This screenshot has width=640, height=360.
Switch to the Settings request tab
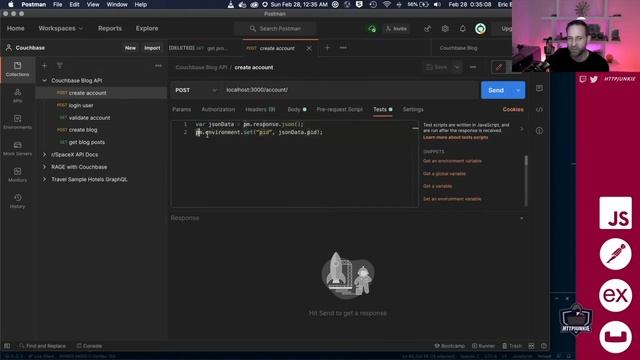(413, 109)
